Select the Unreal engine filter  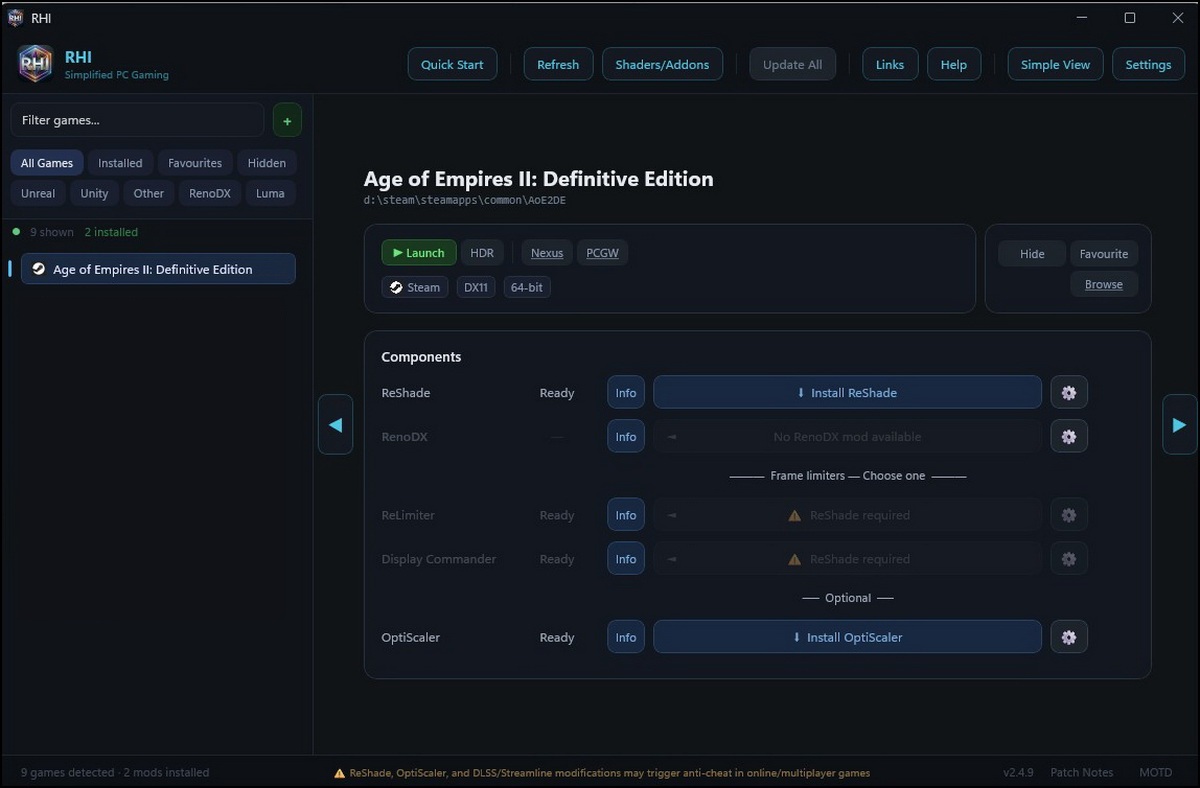pyautogui.click(x=38, y=193)
